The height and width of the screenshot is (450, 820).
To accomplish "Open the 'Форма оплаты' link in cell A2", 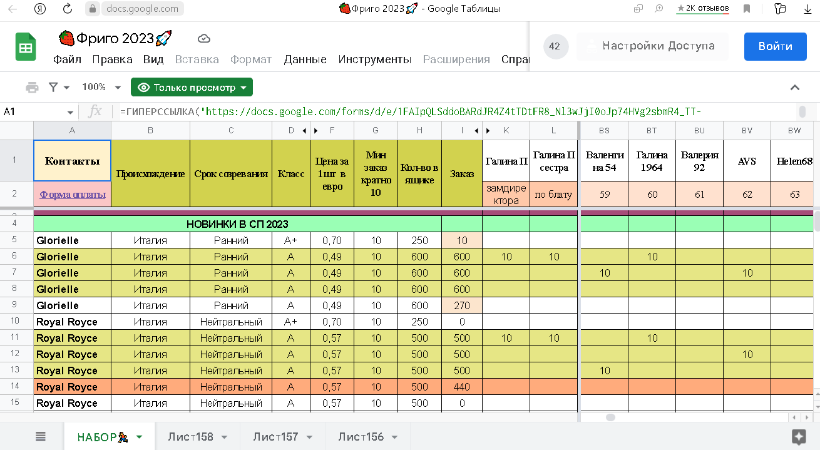I will coord(72,194).
